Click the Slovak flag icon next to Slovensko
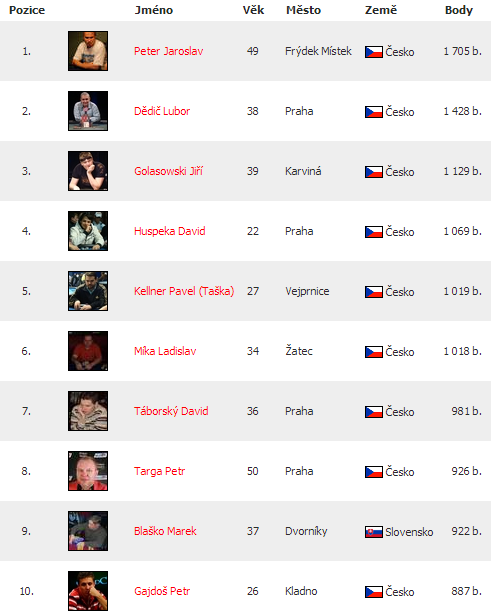 [374, 532]
